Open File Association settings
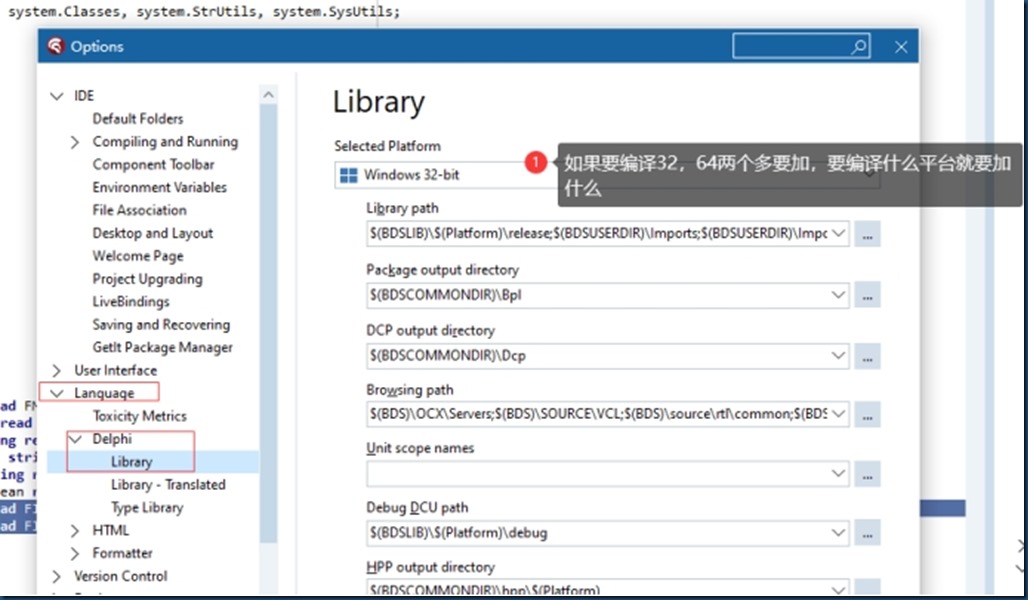This screenshot has width=1028, height=600. (x=139, y=210)
